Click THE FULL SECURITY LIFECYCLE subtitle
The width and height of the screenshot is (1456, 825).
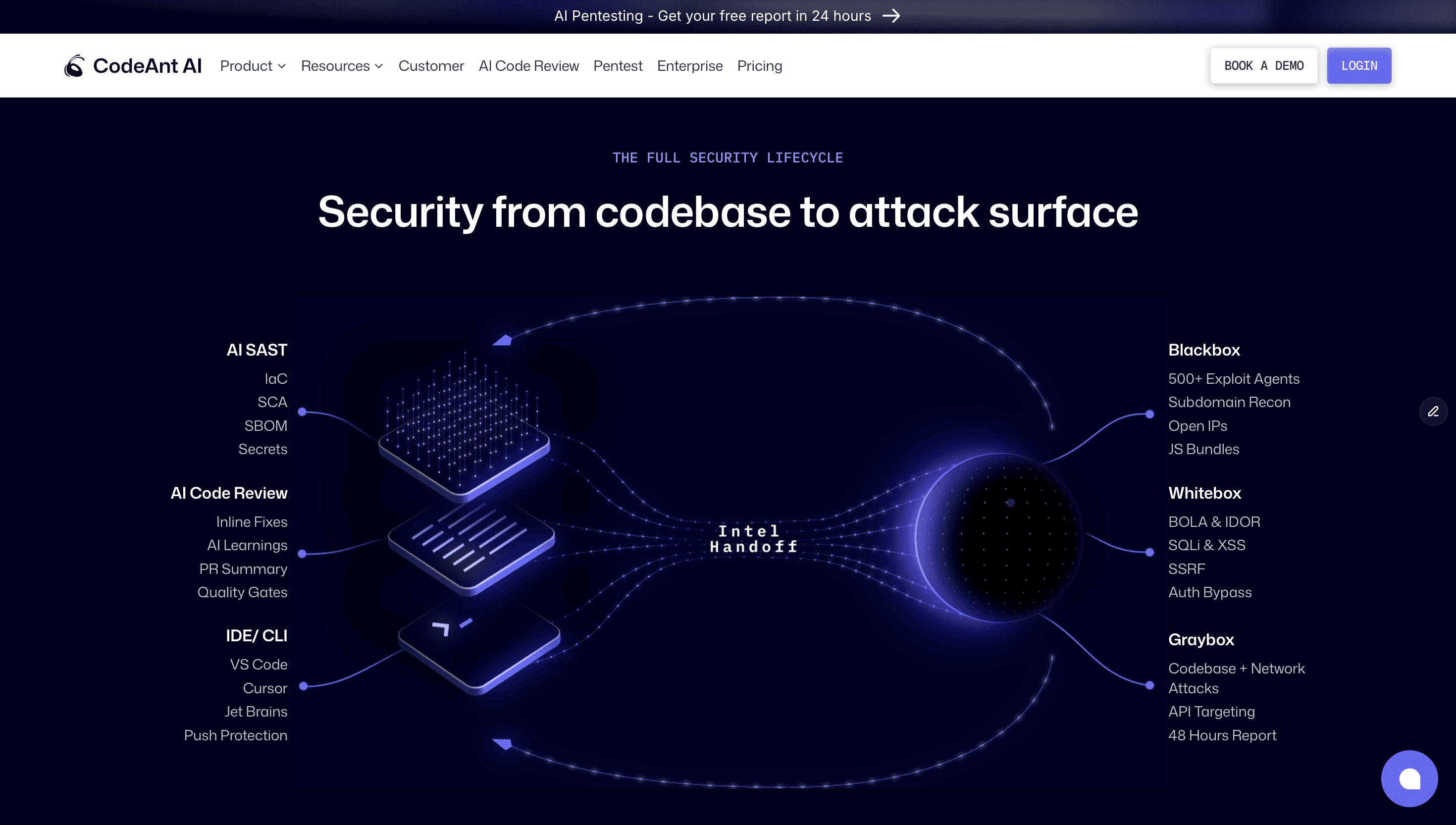(728, 157)
